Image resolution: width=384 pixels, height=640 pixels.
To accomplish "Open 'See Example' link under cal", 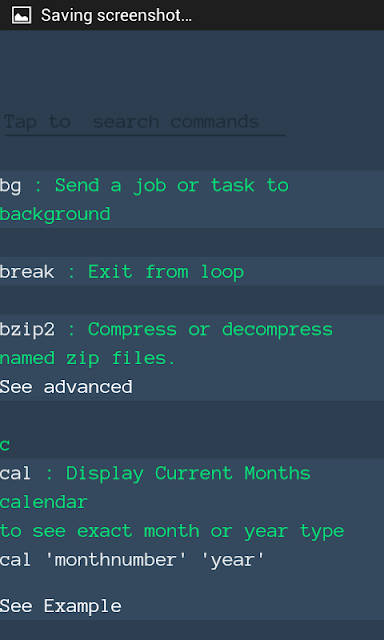I will click(x=61, y=606).
